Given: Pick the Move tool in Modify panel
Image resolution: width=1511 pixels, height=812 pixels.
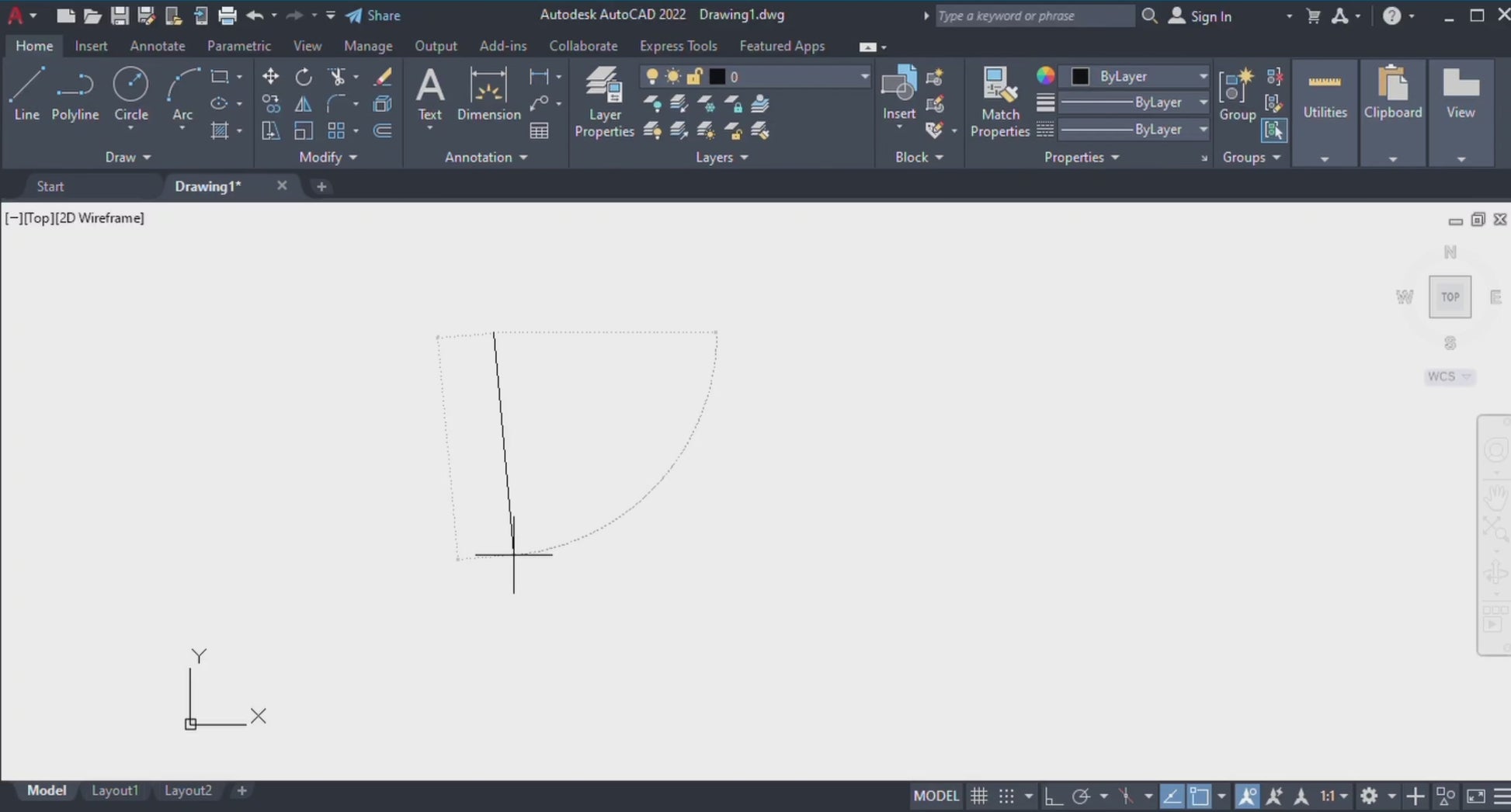Looking at the screenshot, I should click(270, 76).
